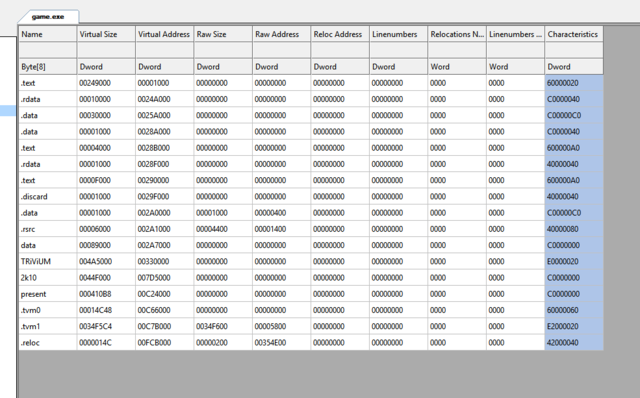Click Characteristics value E2000020

coord(563,326)
